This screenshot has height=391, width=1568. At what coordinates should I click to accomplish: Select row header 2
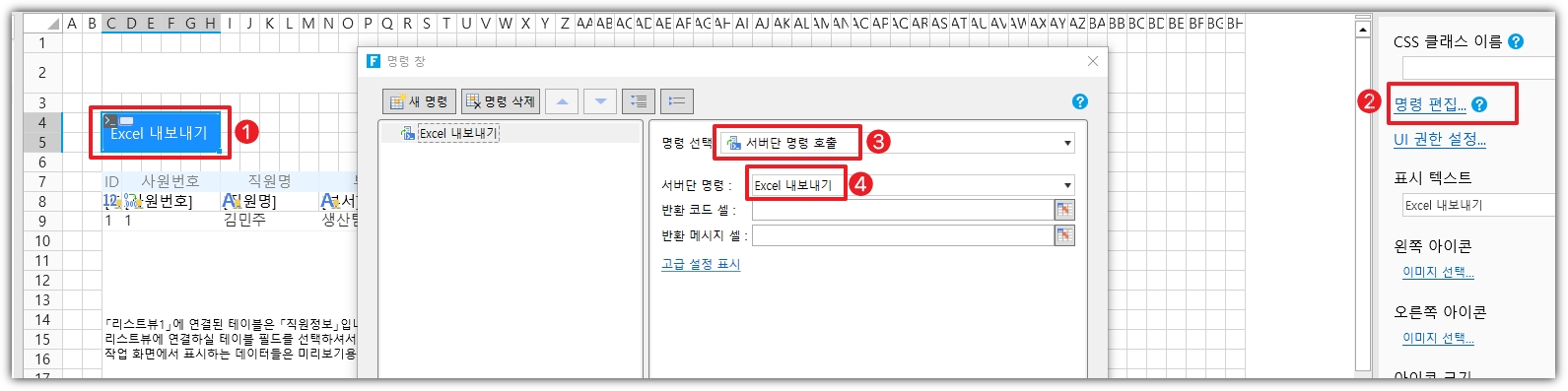pos(42,73)
